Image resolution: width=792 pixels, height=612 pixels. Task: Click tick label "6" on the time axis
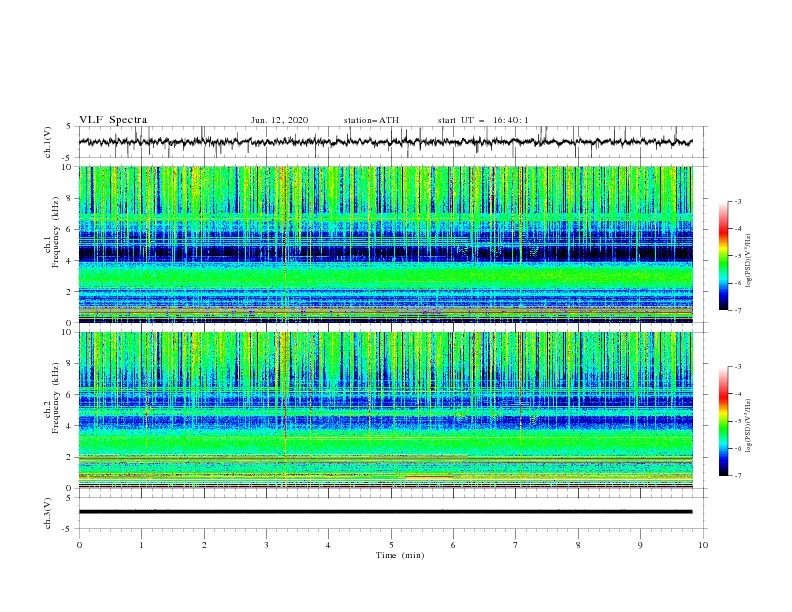tap(453, 545)
